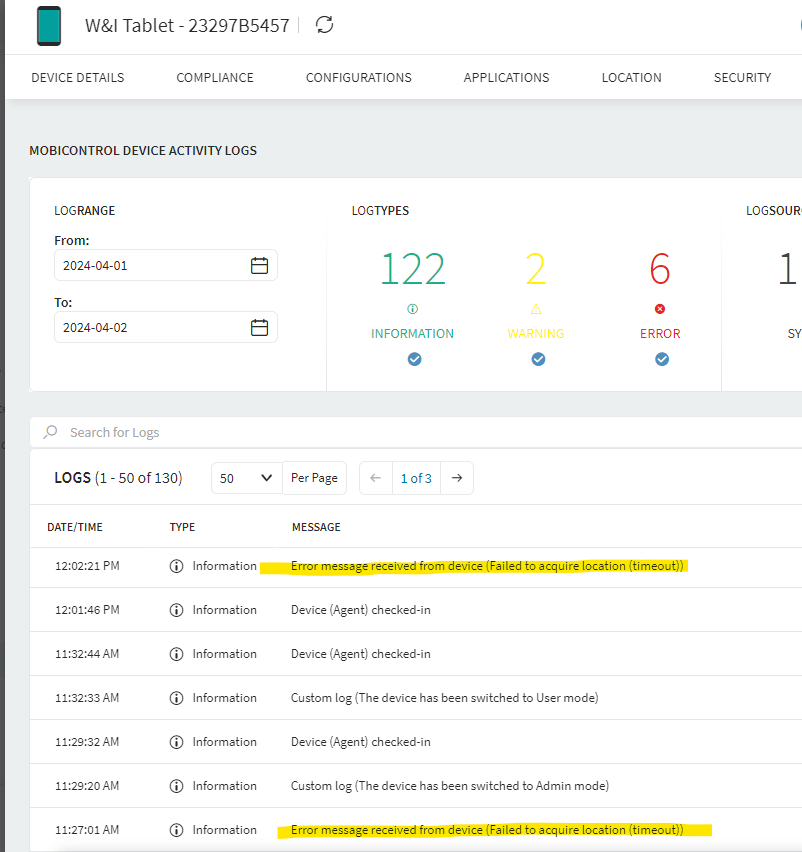Open the Applications tab
Viewport: 802px width, 852px height.
[506, 77]
